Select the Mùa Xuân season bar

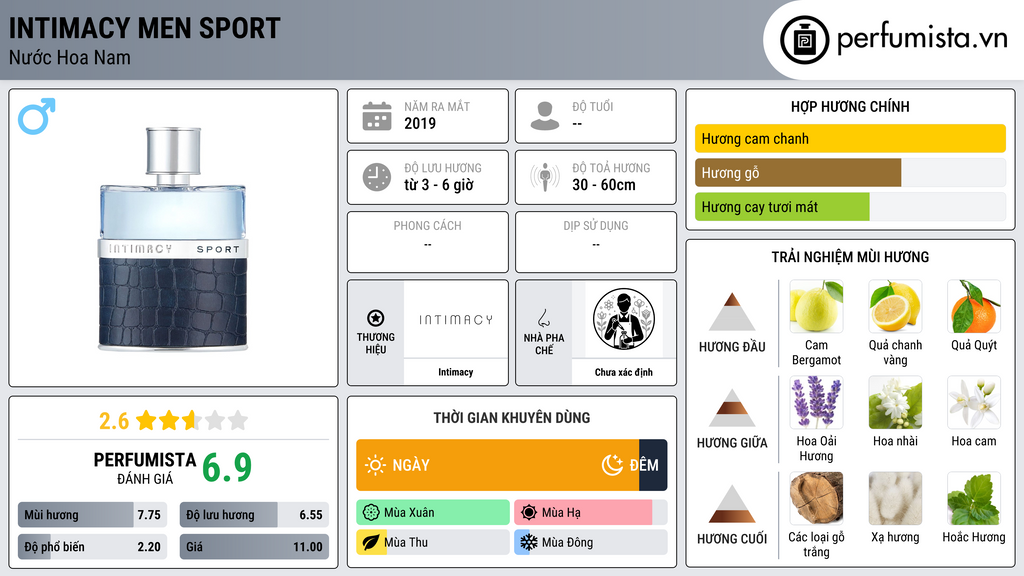point(433,513)
